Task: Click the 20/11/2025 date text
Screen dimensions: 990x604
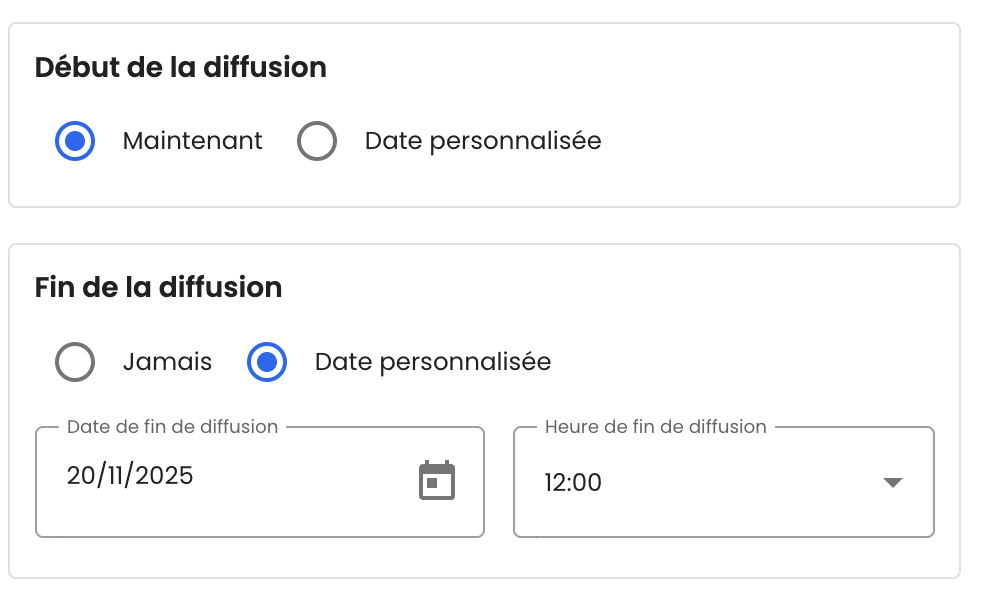Action: point(130,476)
